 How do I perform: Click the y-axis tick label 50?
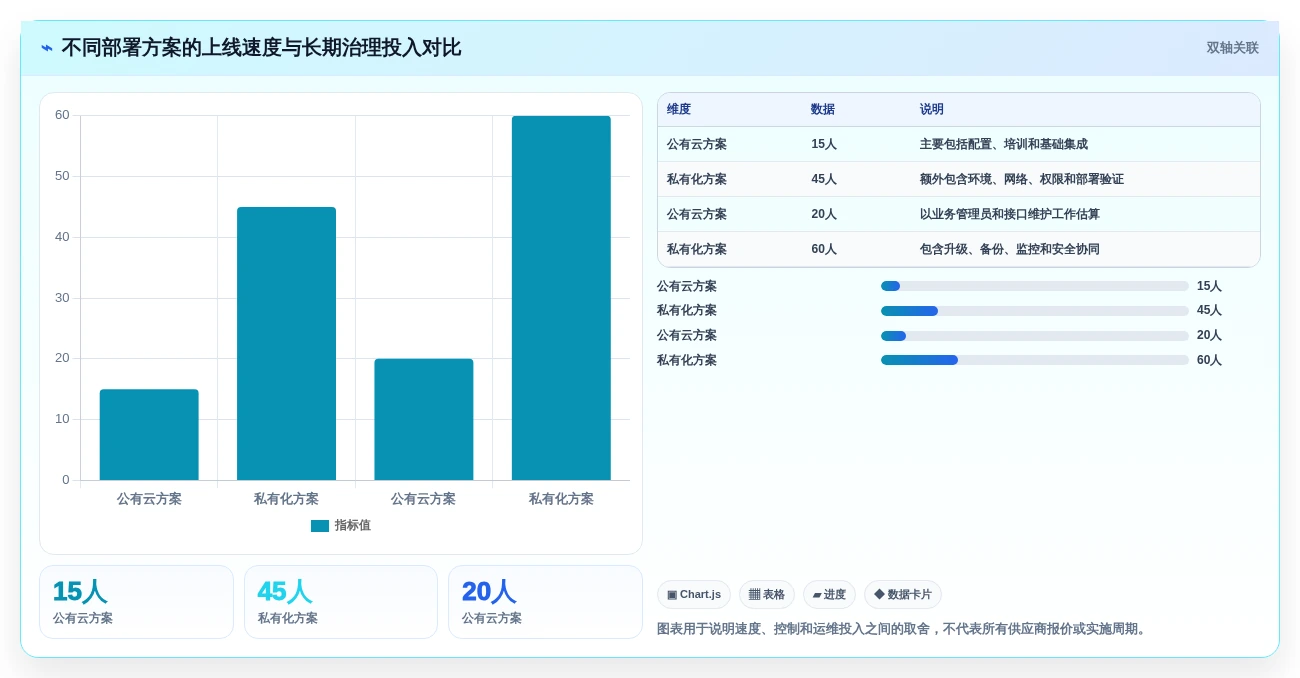coord(62,176)
